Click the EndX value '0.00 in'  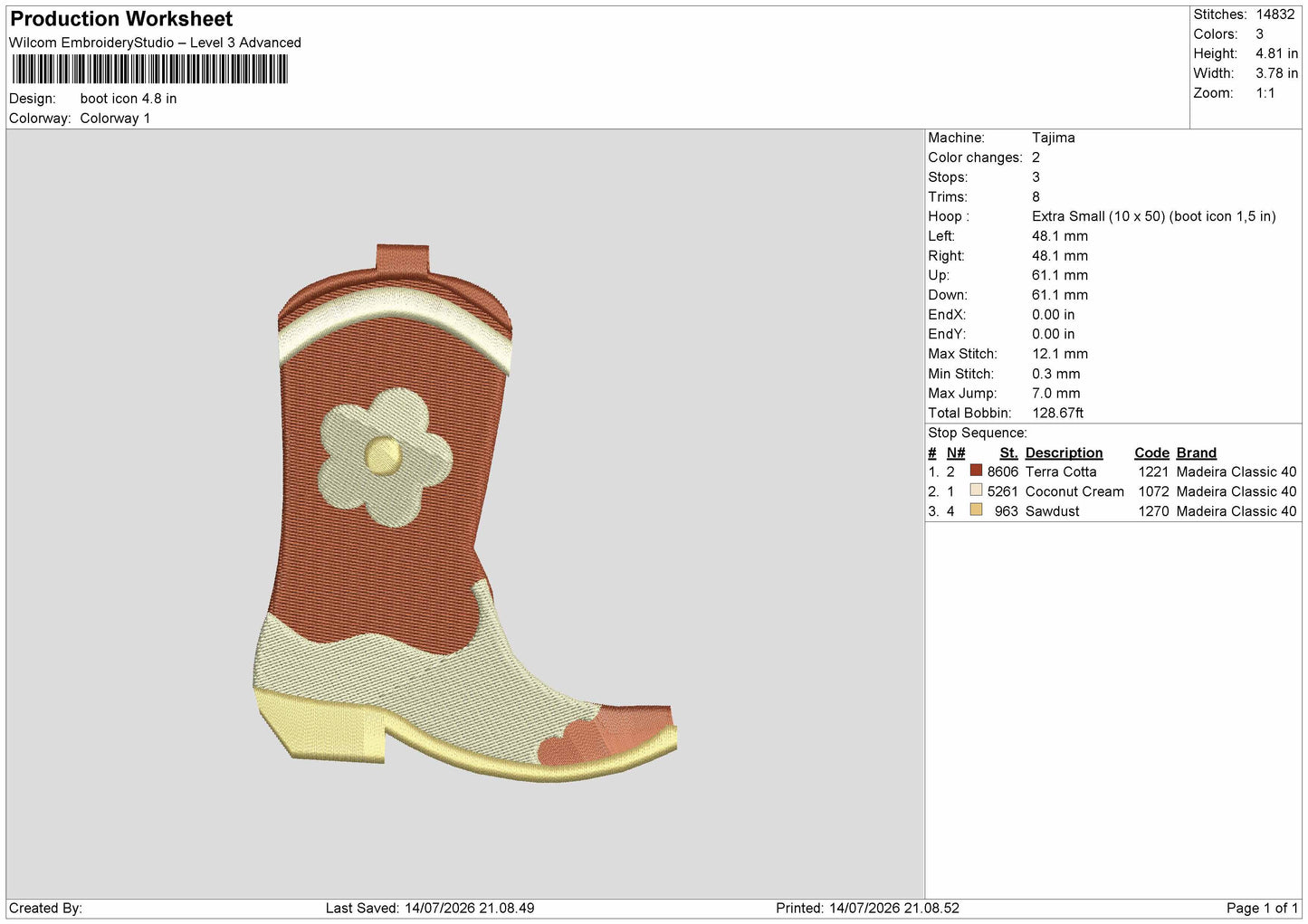click(x=1054, y=315)
